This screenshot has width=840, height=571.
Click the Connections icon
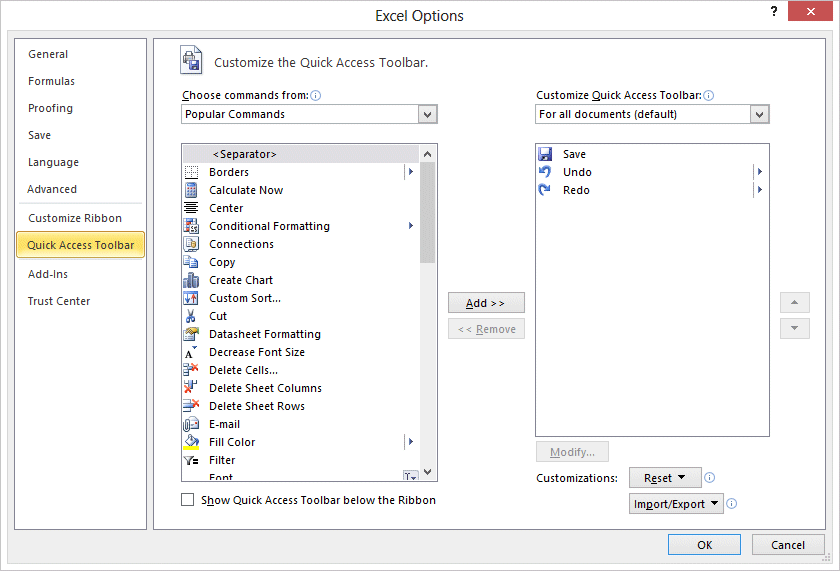[191, 244]
